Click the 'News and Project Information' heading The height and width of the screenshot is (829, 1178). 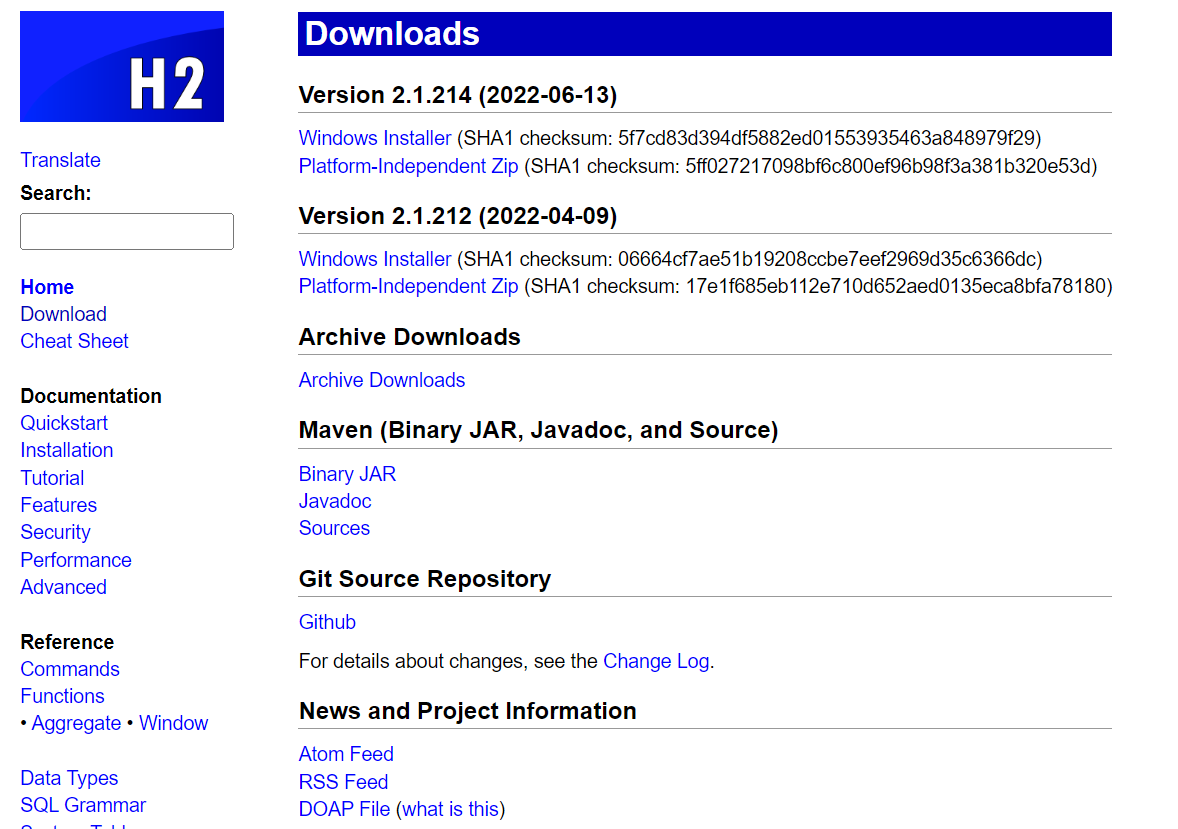467,711
